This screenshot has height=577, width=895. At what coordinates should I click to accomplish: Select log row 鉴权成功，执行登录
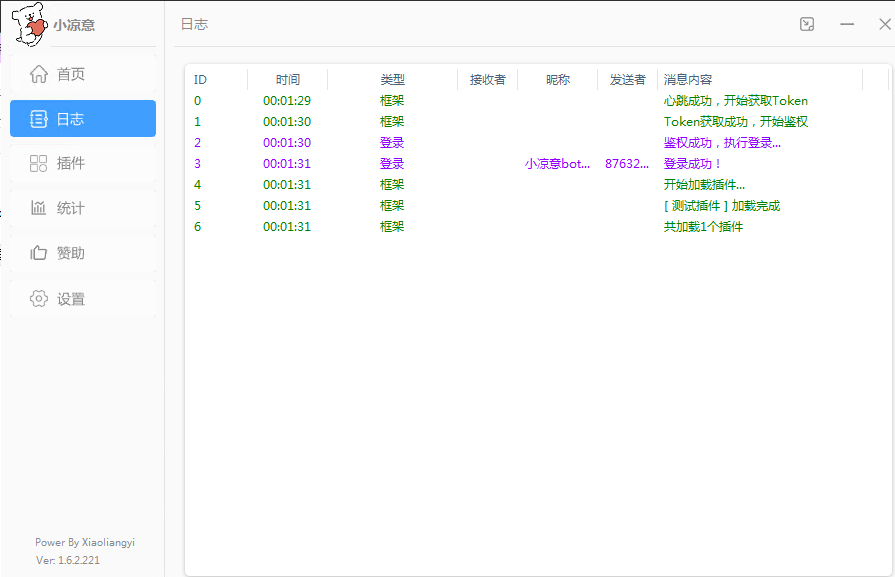722,143
